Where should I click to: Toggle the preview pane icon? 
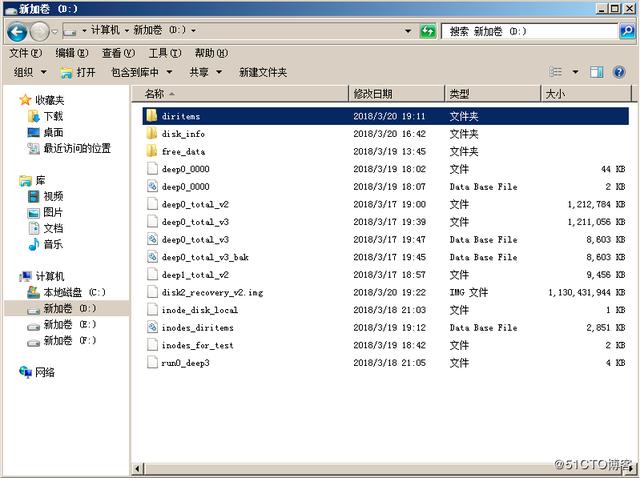(x=596, y=72)
